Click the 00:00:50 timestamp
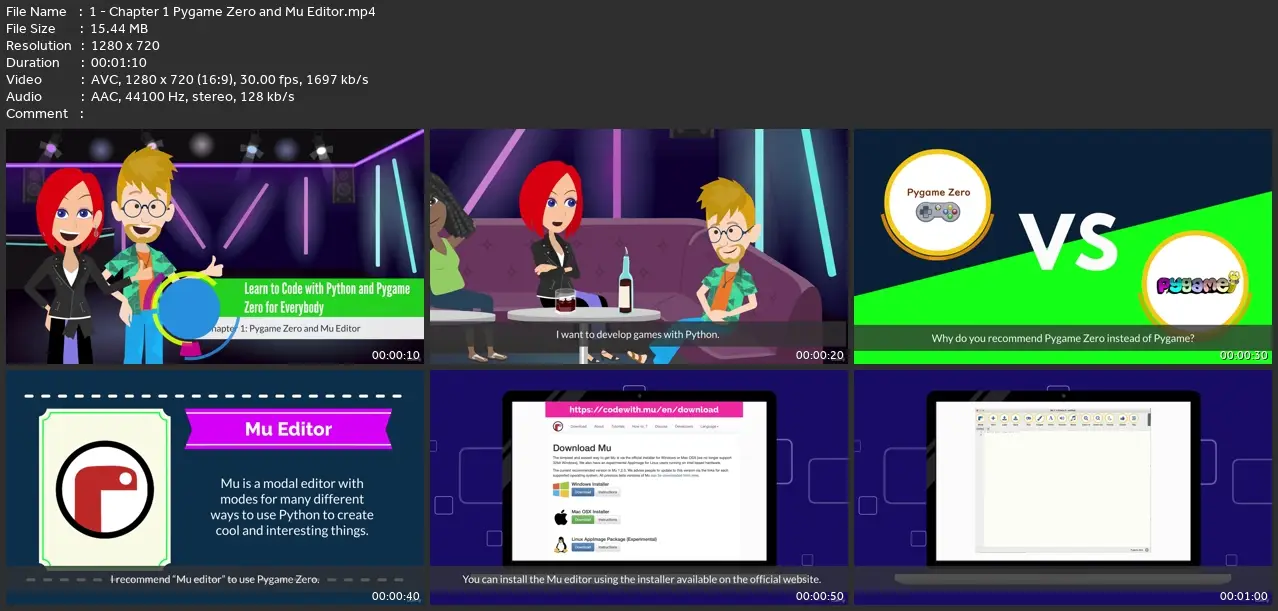The image size is (1278, 611). pos(820,597)
